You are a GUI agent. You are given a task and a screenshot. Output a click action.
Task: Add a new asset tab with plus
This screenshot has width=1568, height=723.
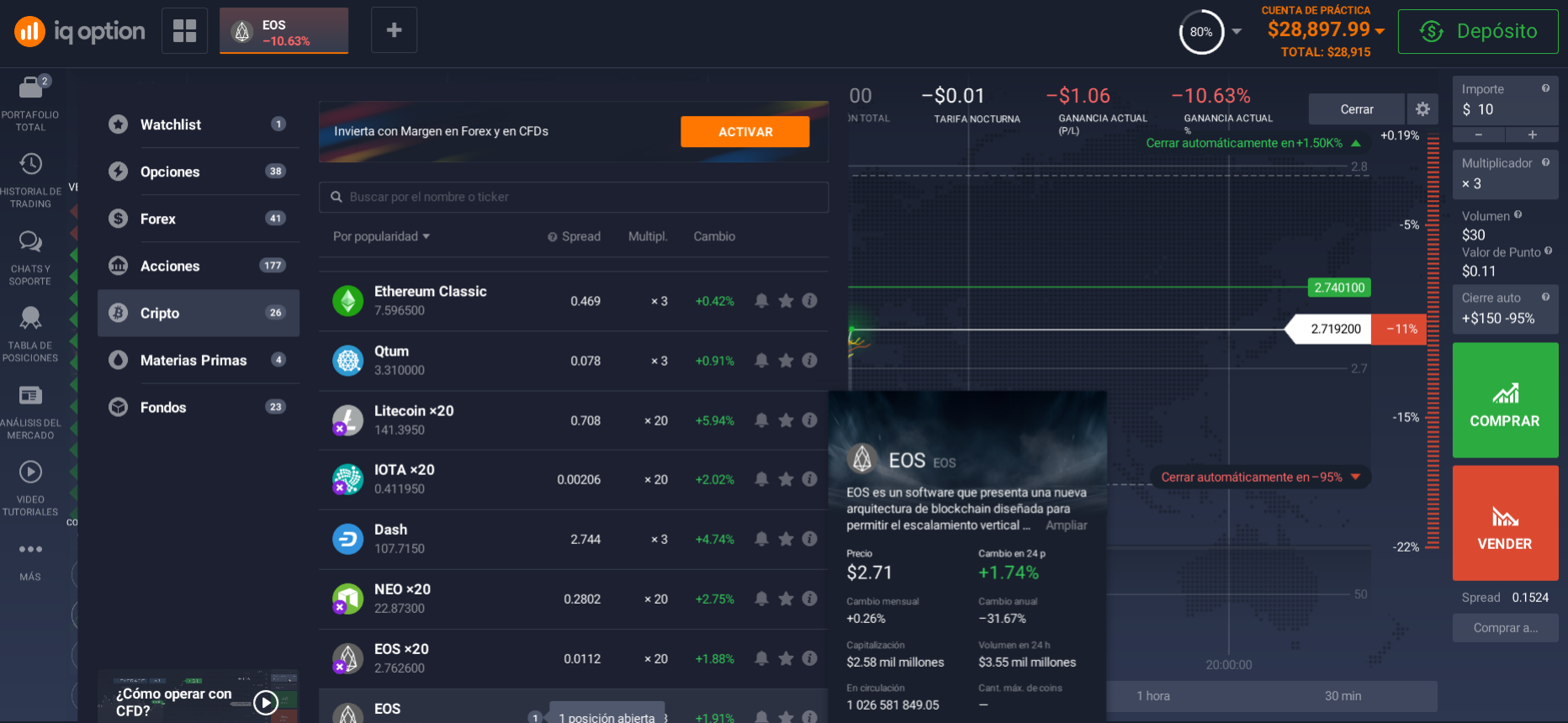[x=394, y=30]
